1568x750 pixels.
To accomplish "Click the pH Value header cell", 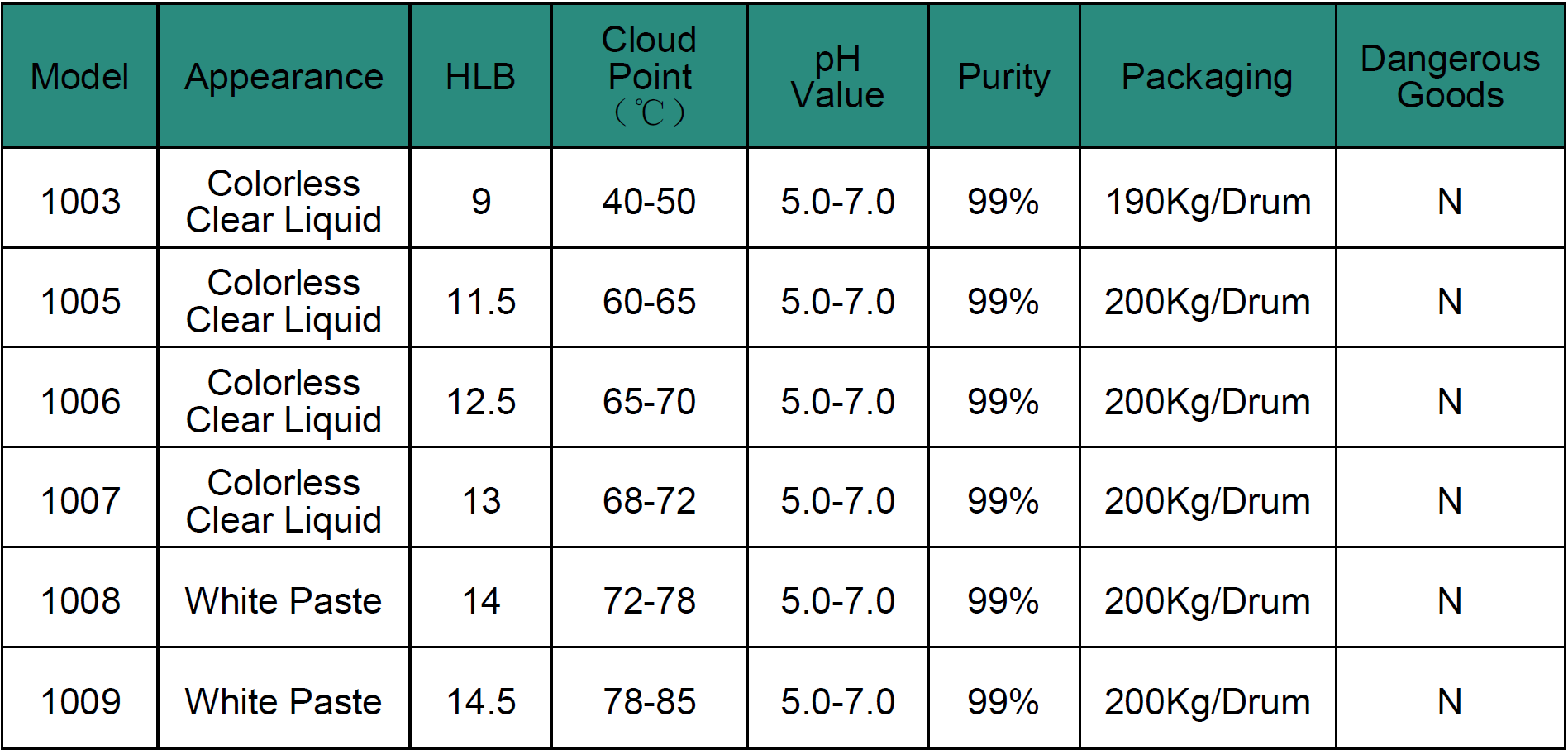I will pyautogui.click(x=838, y=76).
